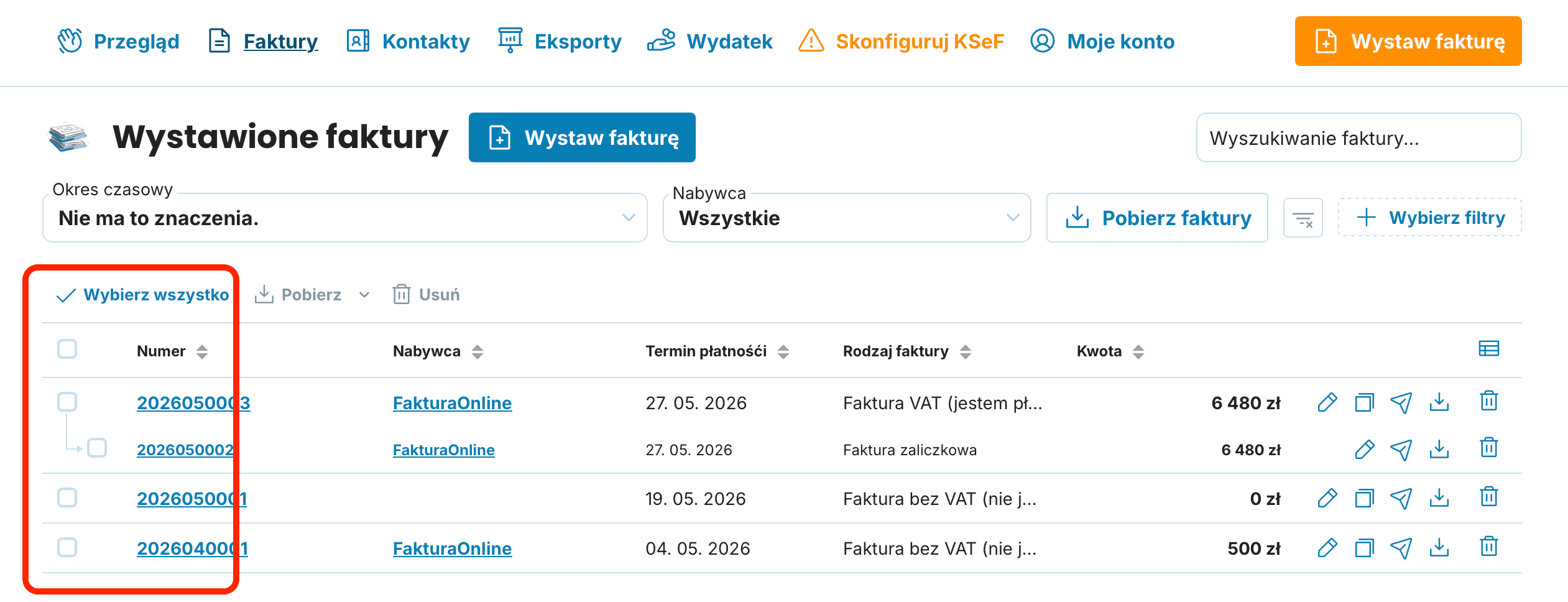This screenshot has height=602, width=1568.
Task: Click the orange Wystaw fakturę button
Action: 1408,41
